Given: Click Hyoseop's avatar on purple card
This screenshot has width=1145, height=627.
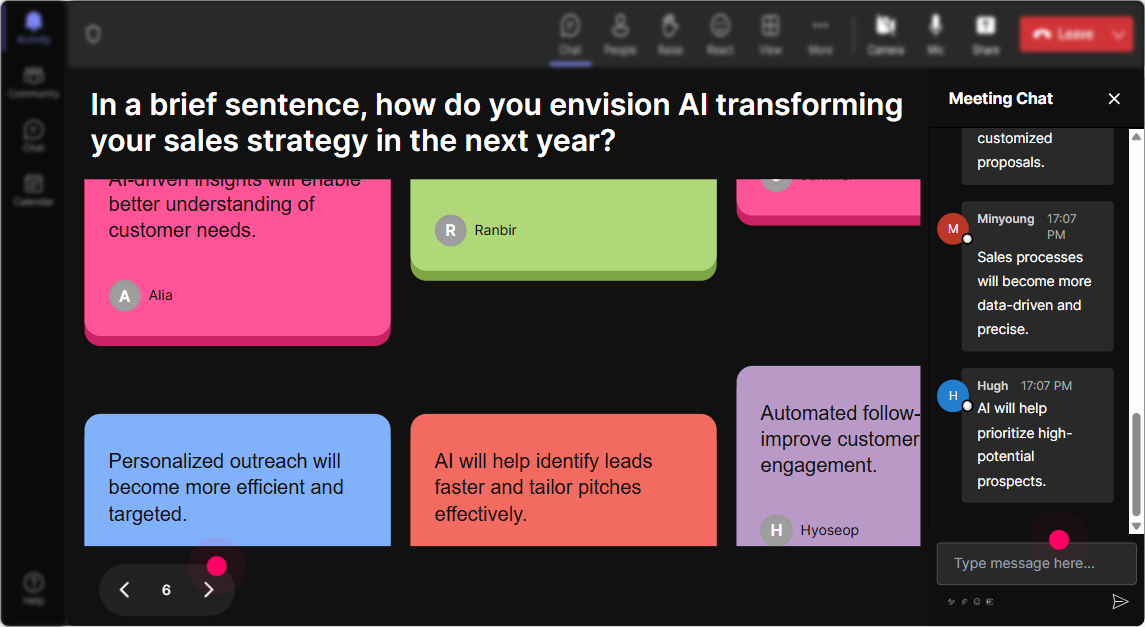Looking at the screenshot, I should 776,531.
